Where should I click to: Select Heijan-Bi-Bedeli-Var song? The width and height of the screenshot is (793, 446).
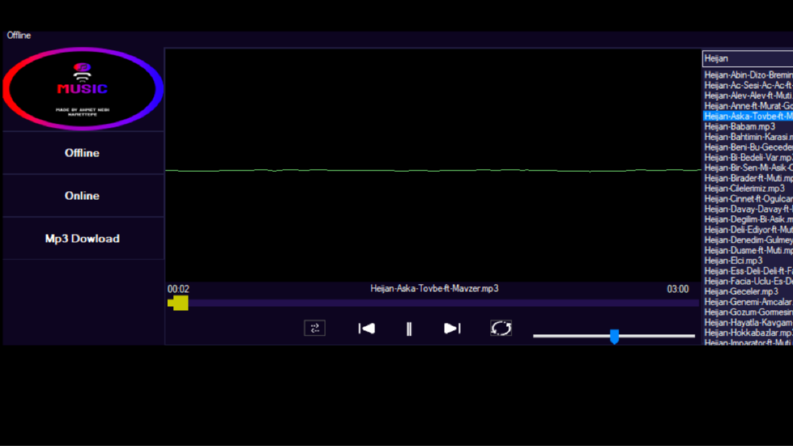(748, 158)
